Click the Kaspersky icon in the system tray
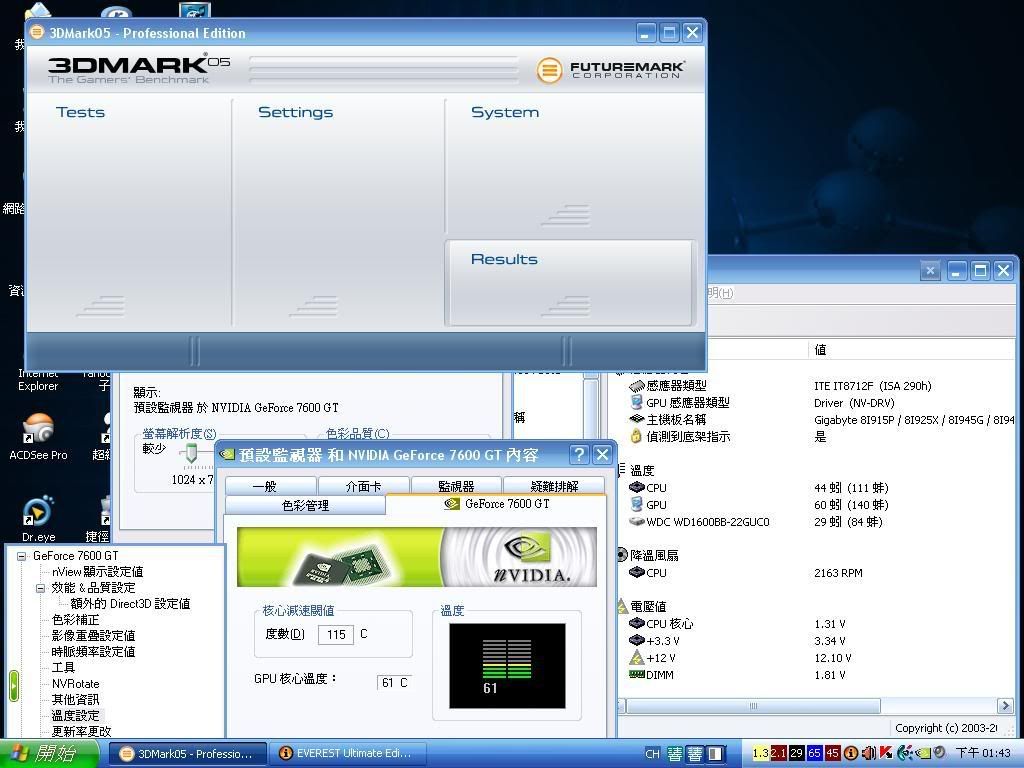 point(886,753)
